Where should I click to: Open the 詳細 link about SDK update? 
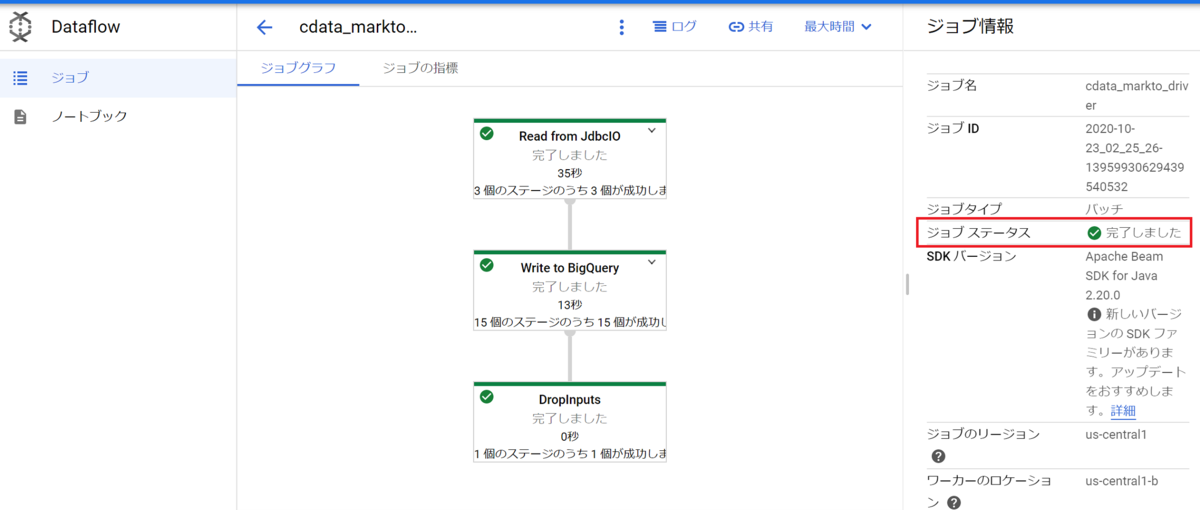1123,411
